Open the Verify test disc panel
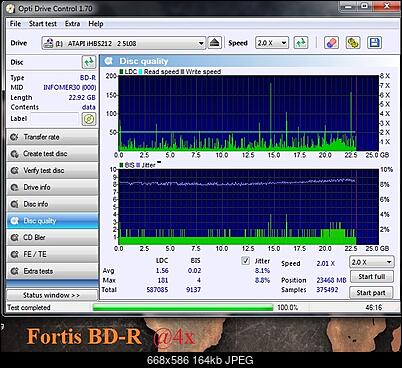The width and height of the screenshot is (402, 368). click(x=52, y=171)
